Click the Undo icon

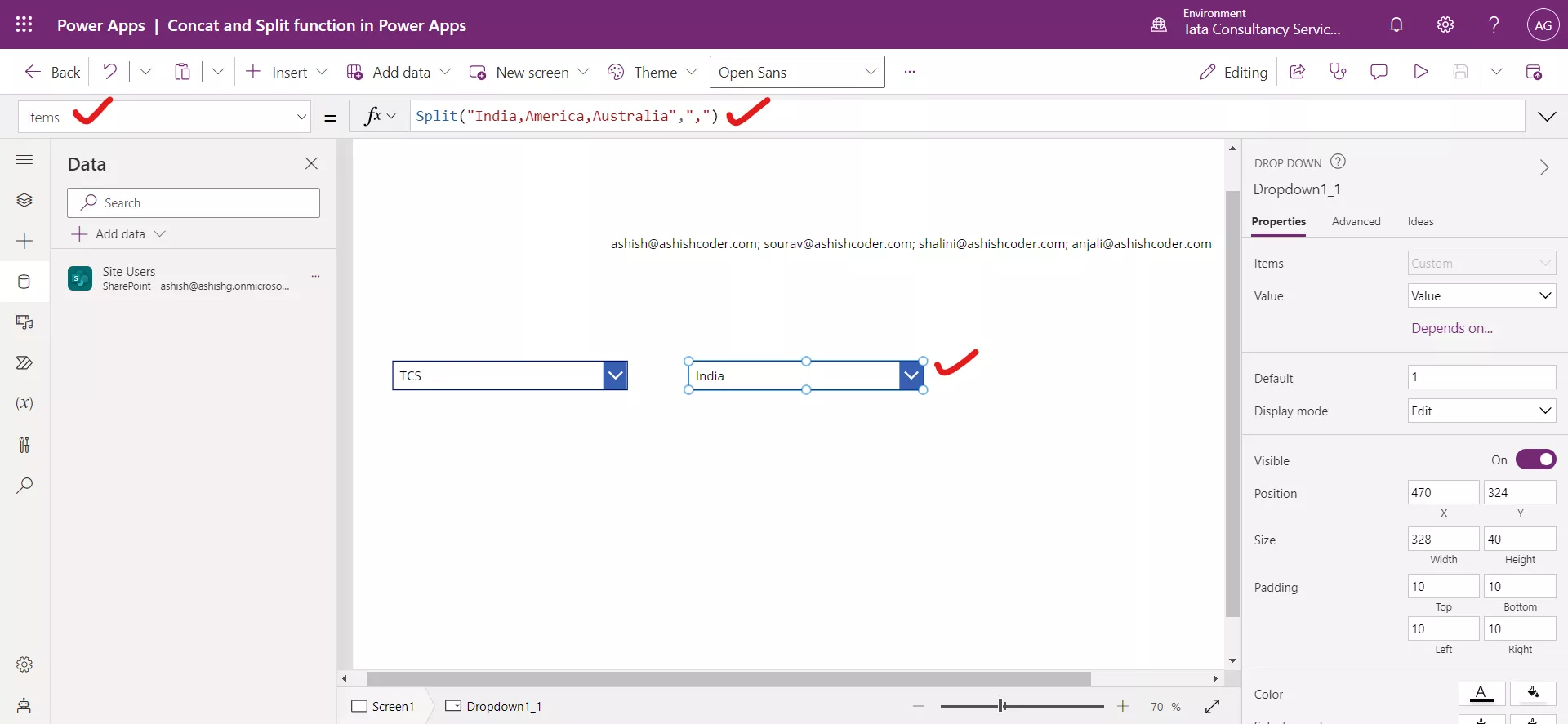(x=109, y=72)
